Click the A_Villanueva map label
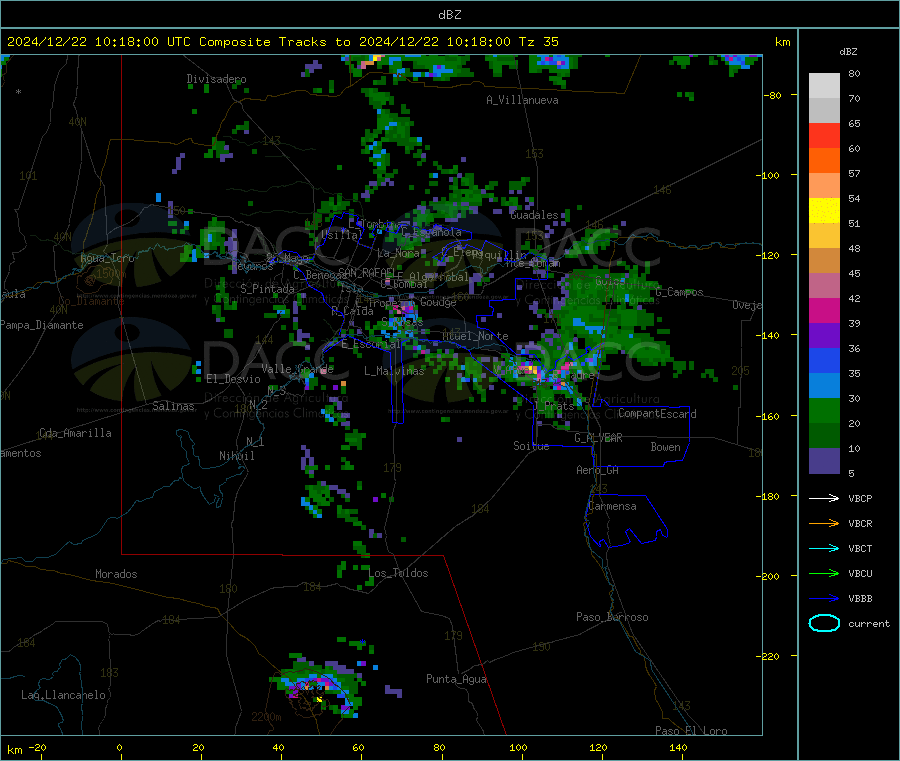 pos(522,100)
